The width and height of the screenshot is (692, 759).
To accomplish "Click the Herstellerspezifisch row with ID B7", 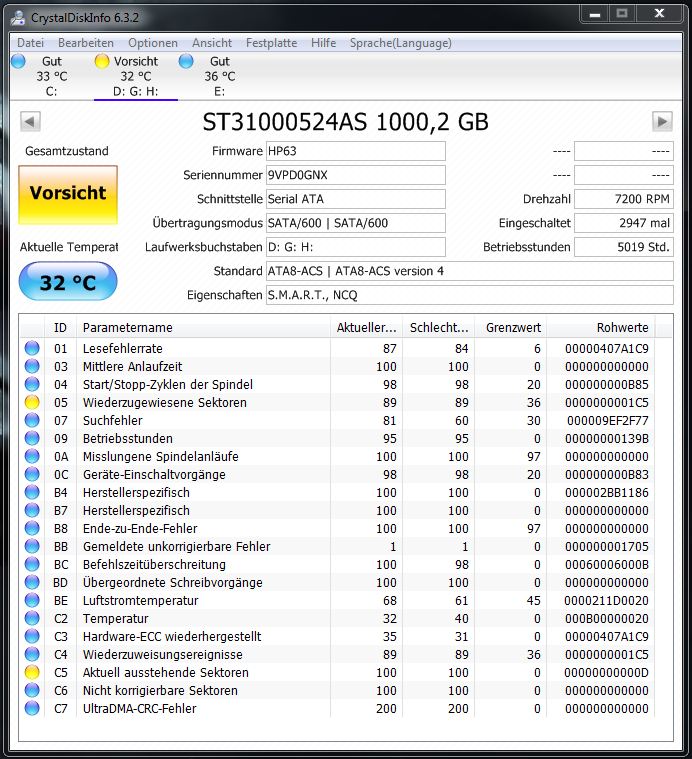I will coord(337,510).
